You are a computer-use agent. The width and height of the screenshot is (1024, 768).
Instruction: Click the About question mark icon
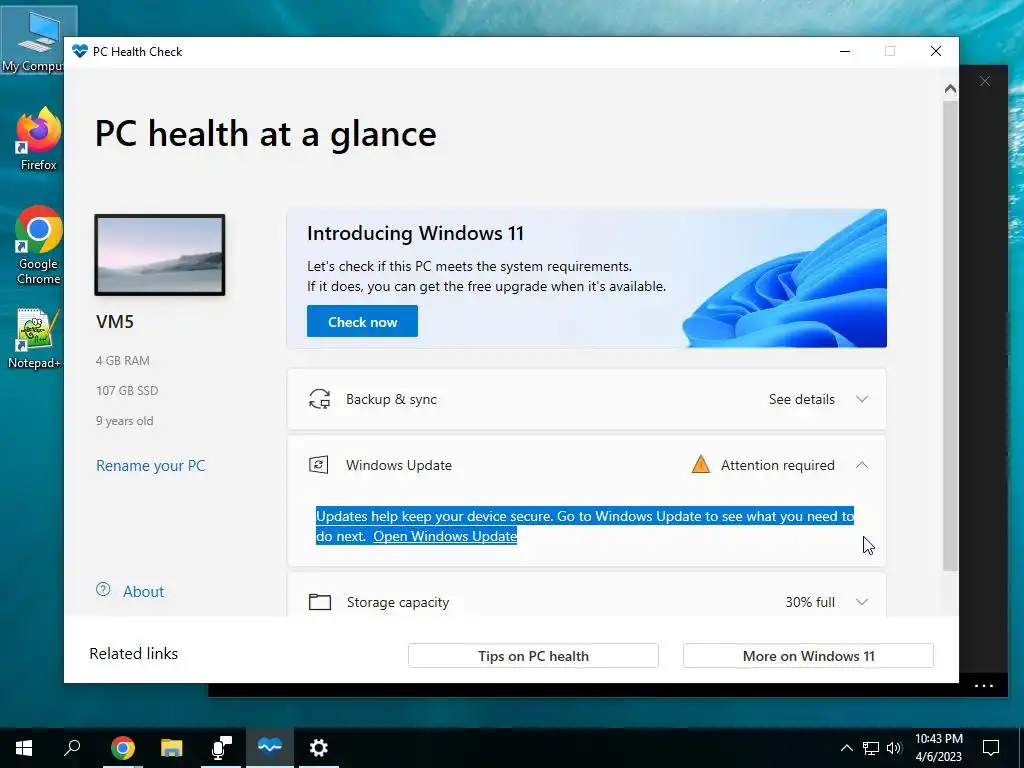pyautogui.click(x=103, y=590)
